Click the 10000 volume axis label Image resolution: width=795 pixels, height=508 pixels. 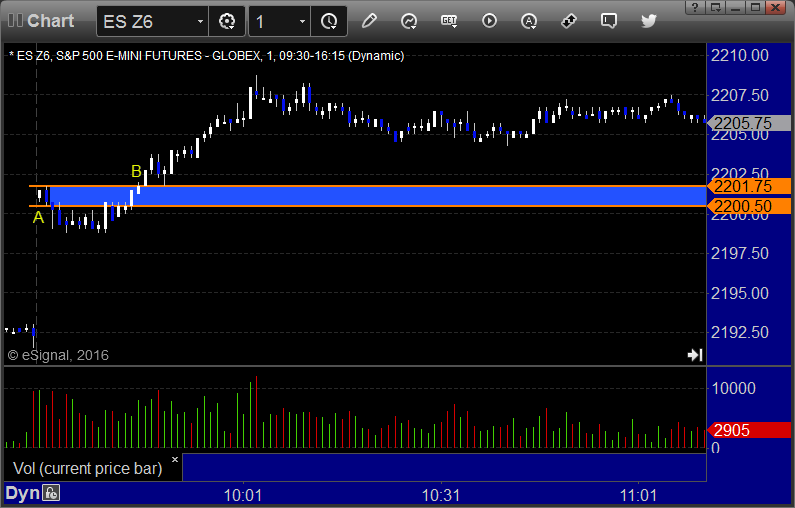click(733, 388)
